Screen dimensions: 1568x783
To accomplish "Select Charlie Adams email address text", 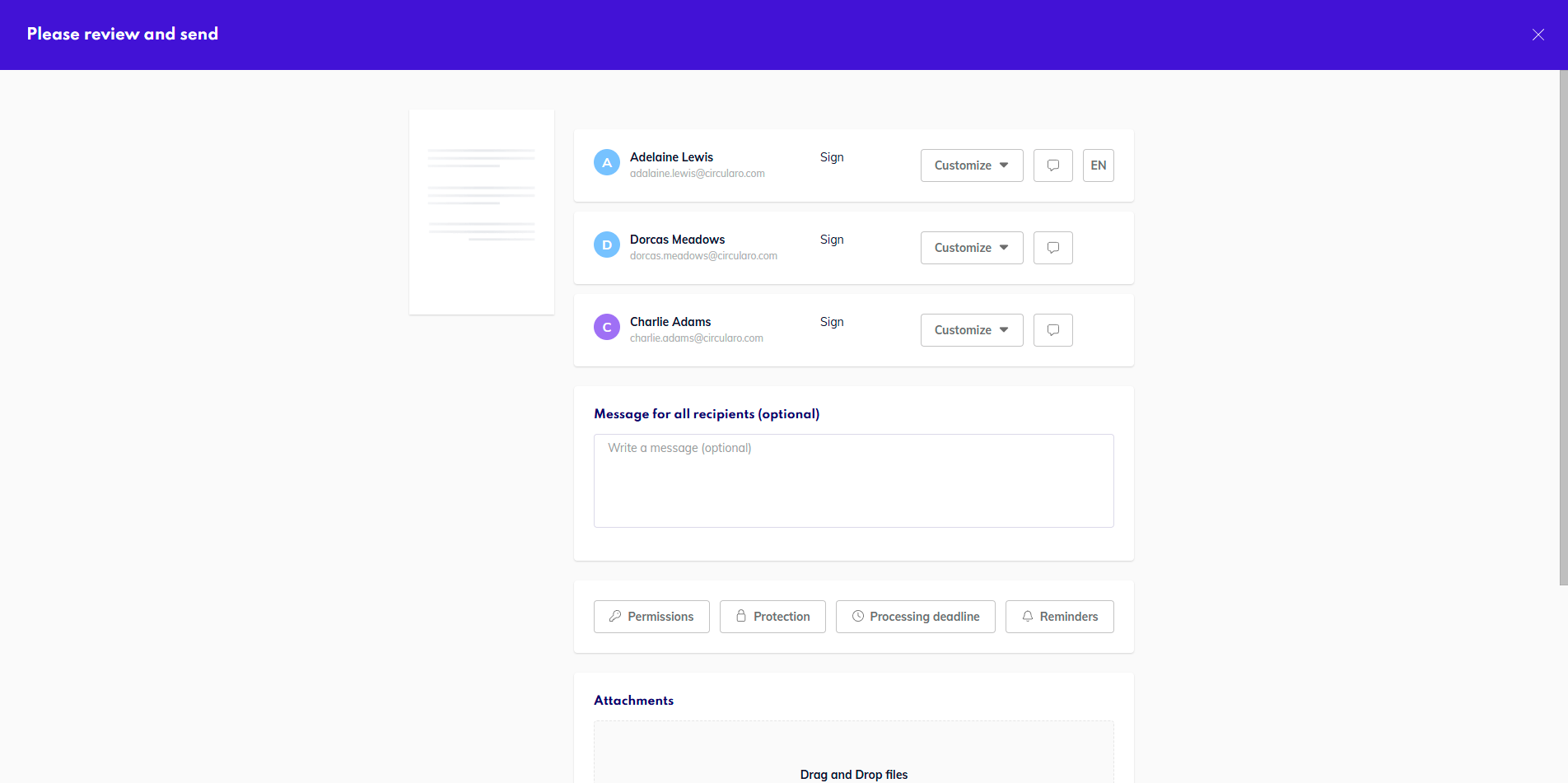I will tap(697, 338).
